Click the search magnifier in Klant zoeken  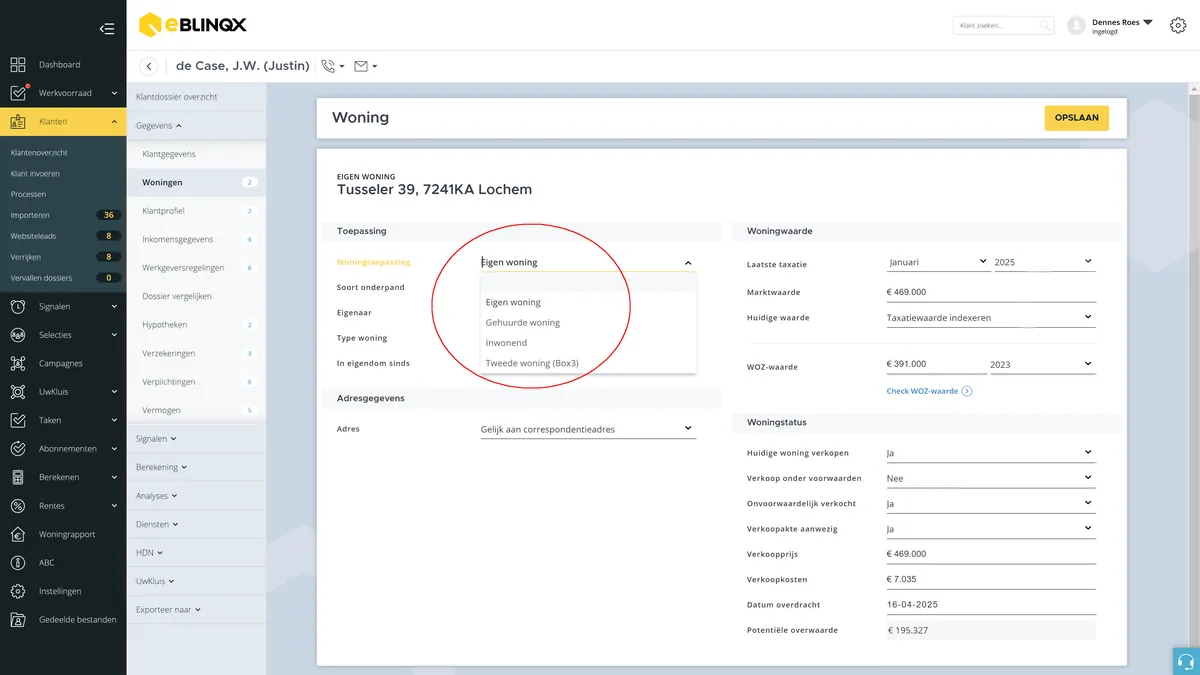(1043, 26)
